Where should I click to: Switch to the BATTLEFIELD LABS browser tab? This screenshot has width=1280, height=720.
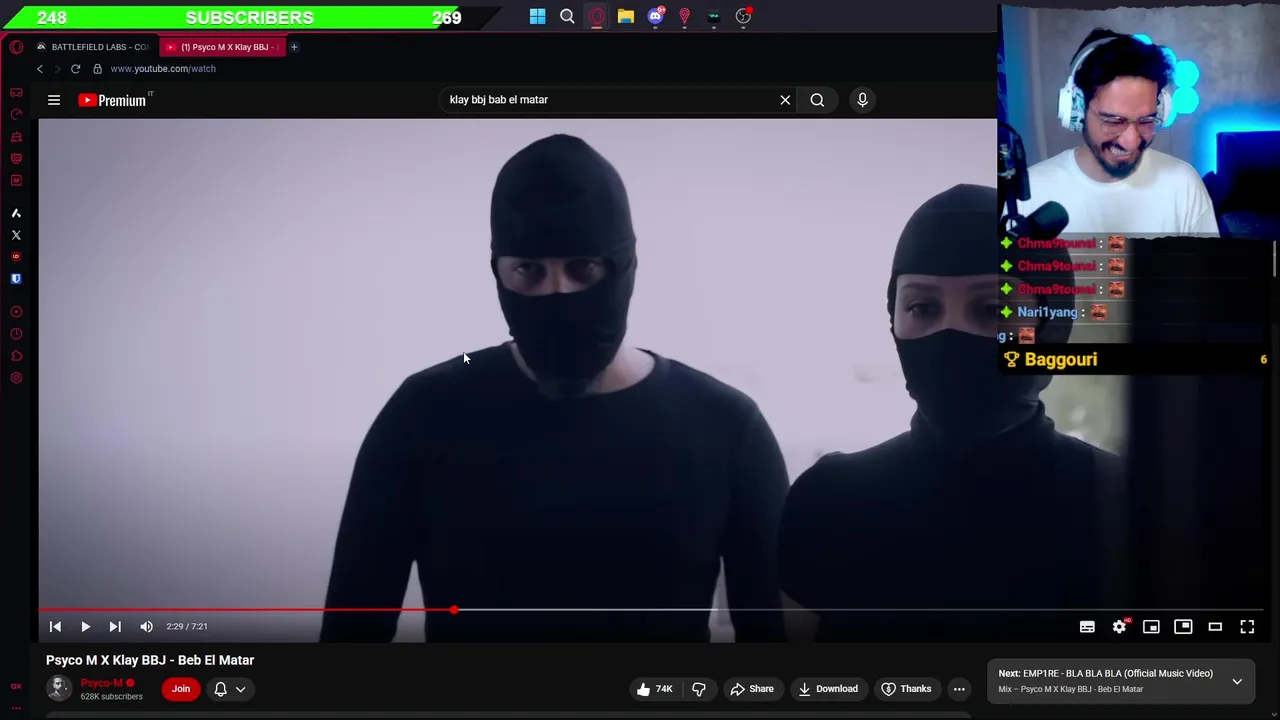[92, 47]
